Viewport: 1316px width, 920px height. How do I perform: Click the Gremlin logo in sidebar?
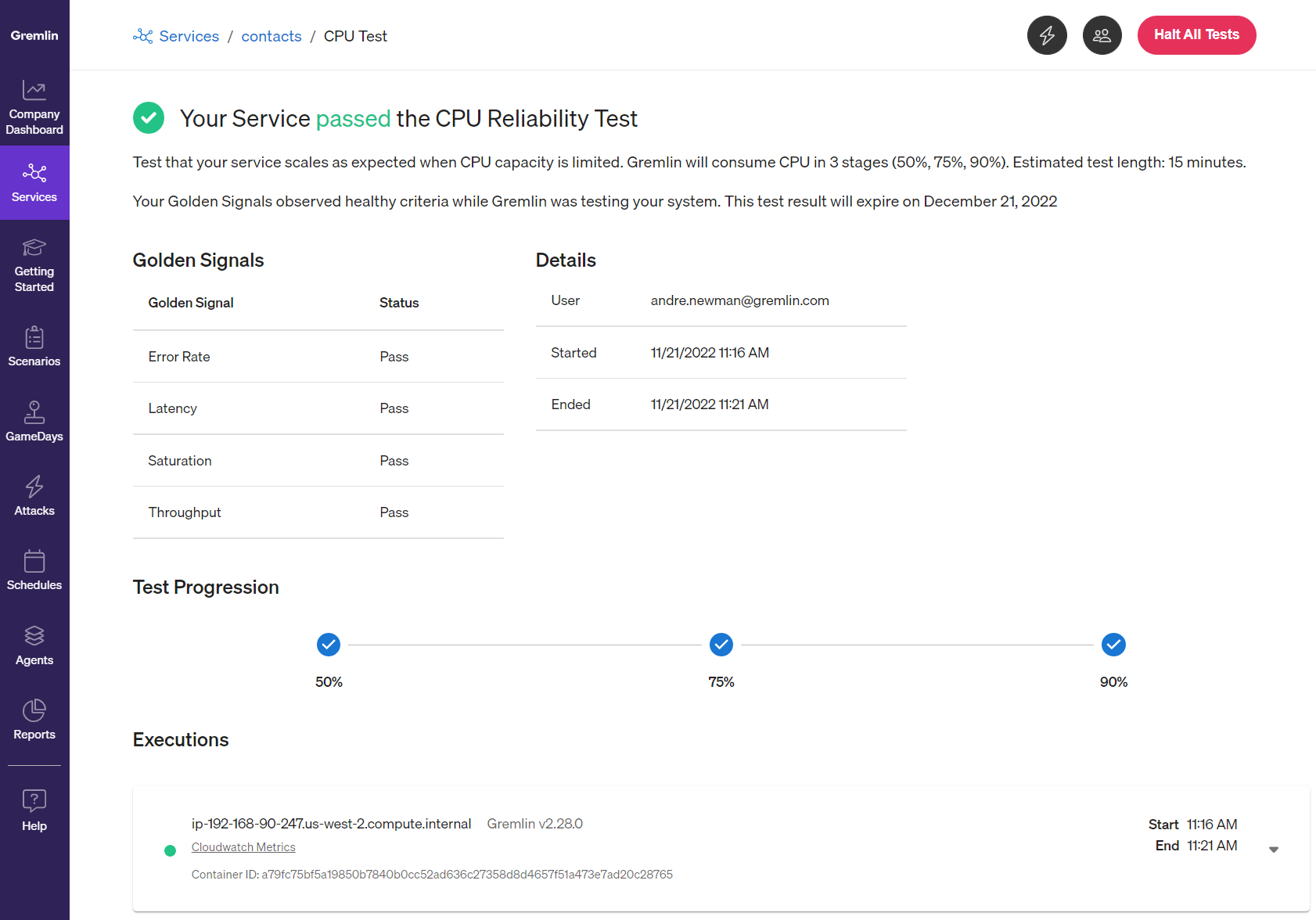[x=34, y=35]
